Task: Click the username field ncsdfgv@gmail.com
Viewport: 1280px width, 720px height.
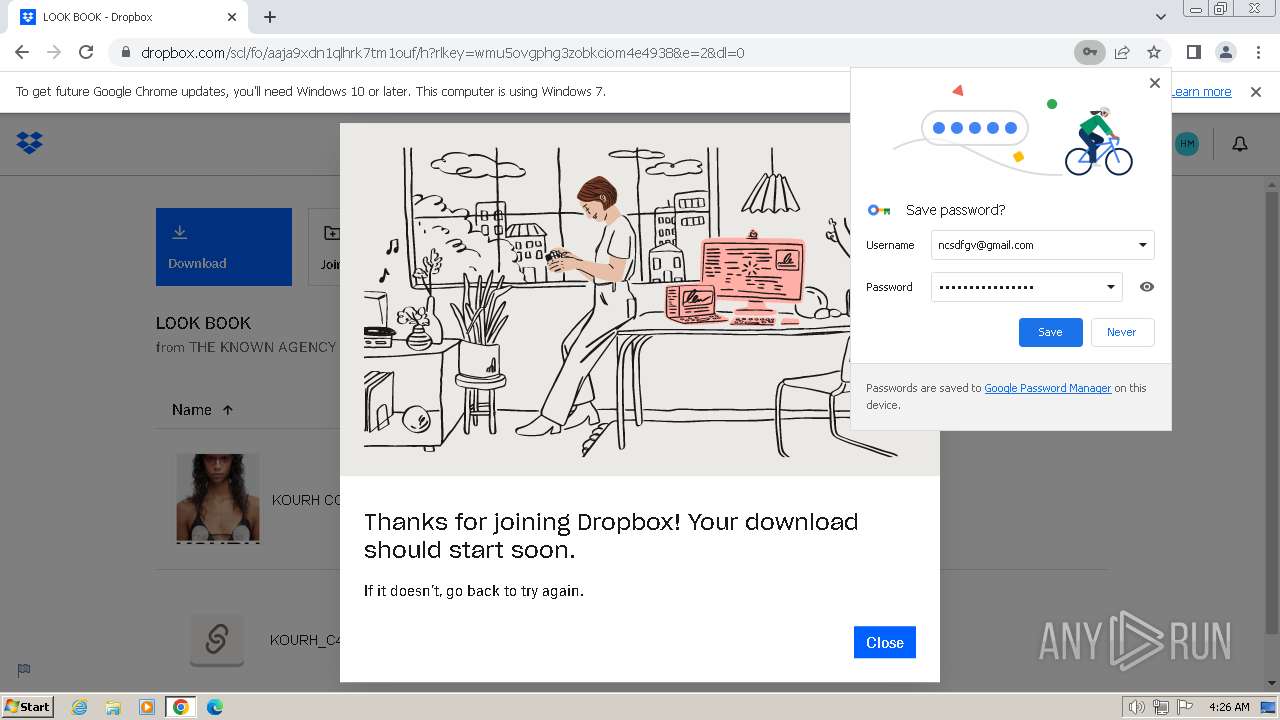Action: (1042, 245)
